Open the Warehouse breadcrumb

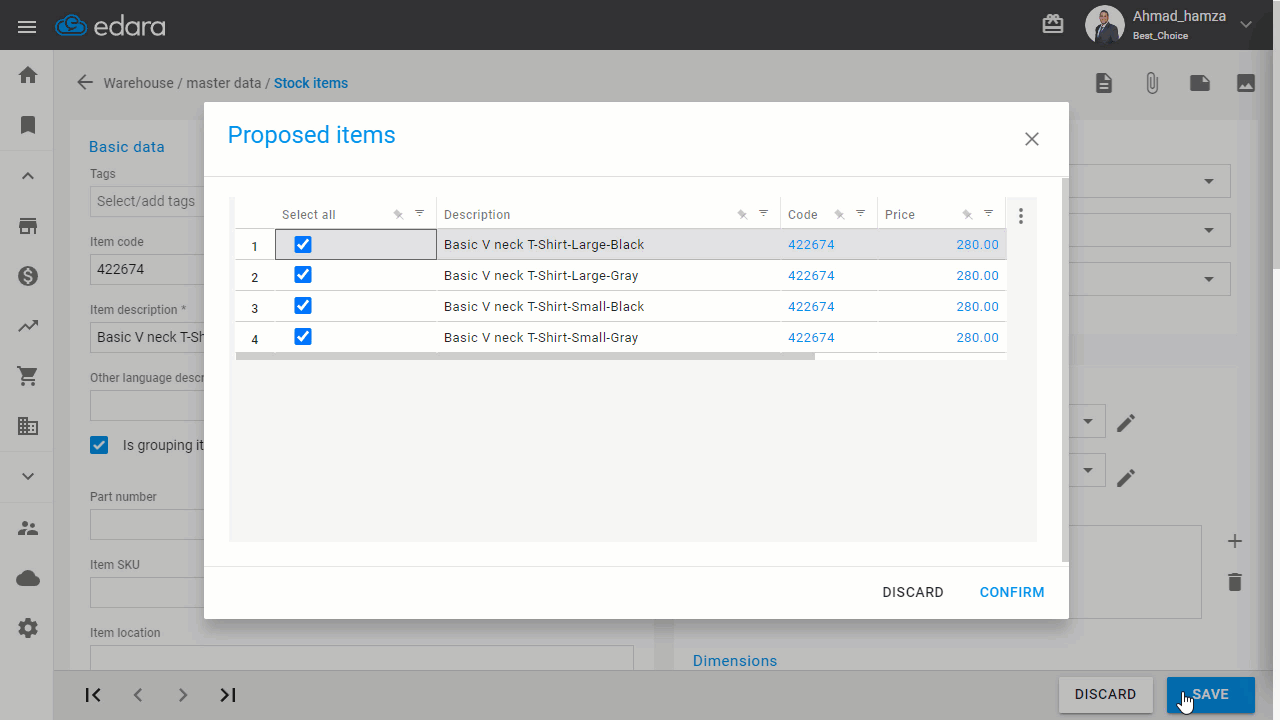coord(138,83)
